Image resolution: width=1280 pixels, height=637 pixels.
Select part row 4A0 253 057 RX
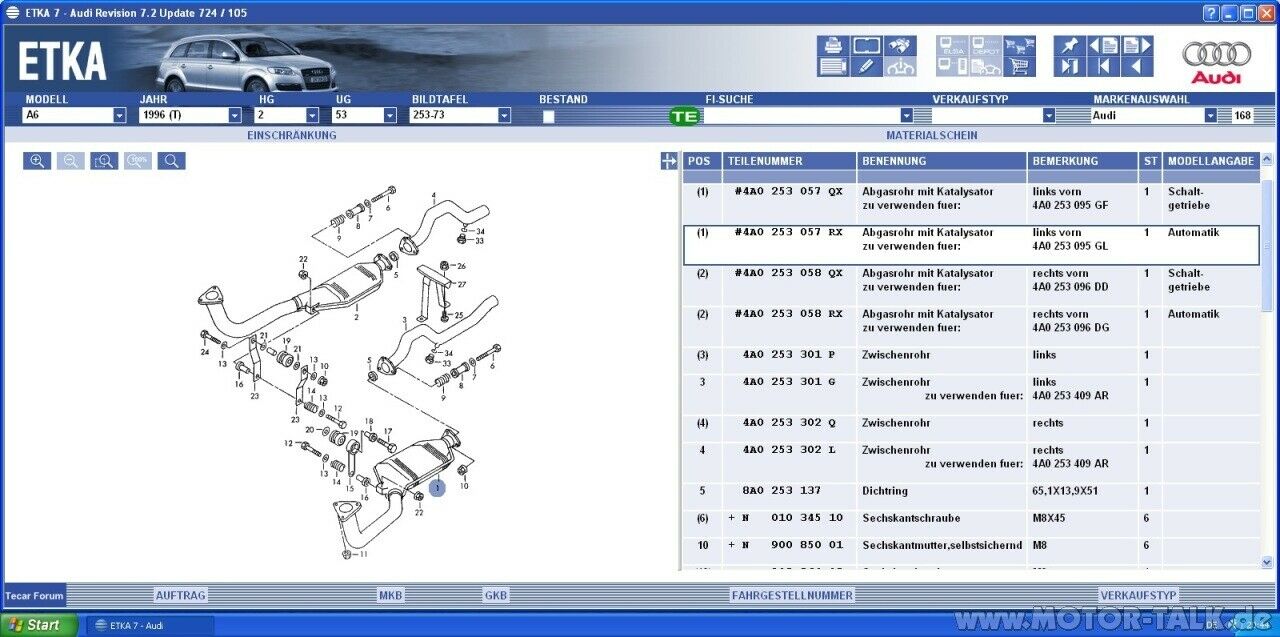pos(971,245)
